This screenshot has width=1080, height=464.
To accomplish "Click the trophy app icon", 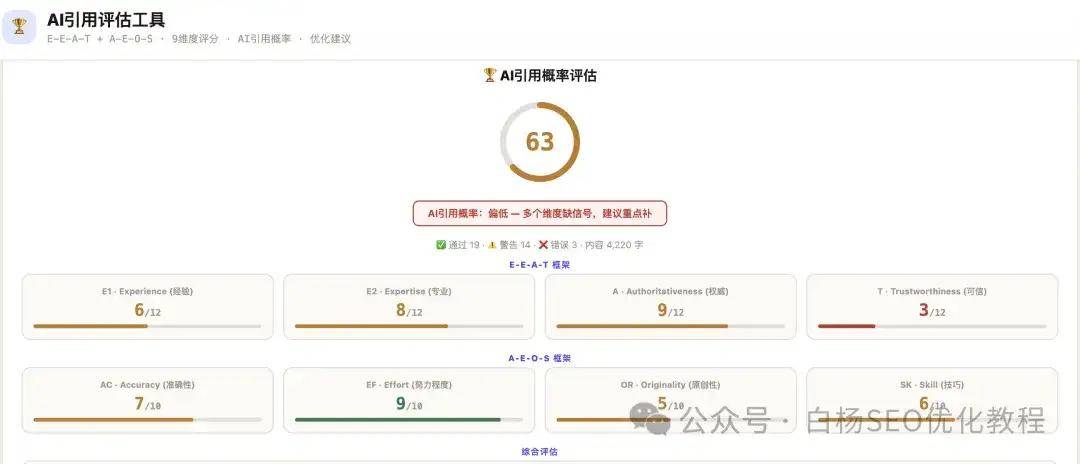I will [19, 27].
